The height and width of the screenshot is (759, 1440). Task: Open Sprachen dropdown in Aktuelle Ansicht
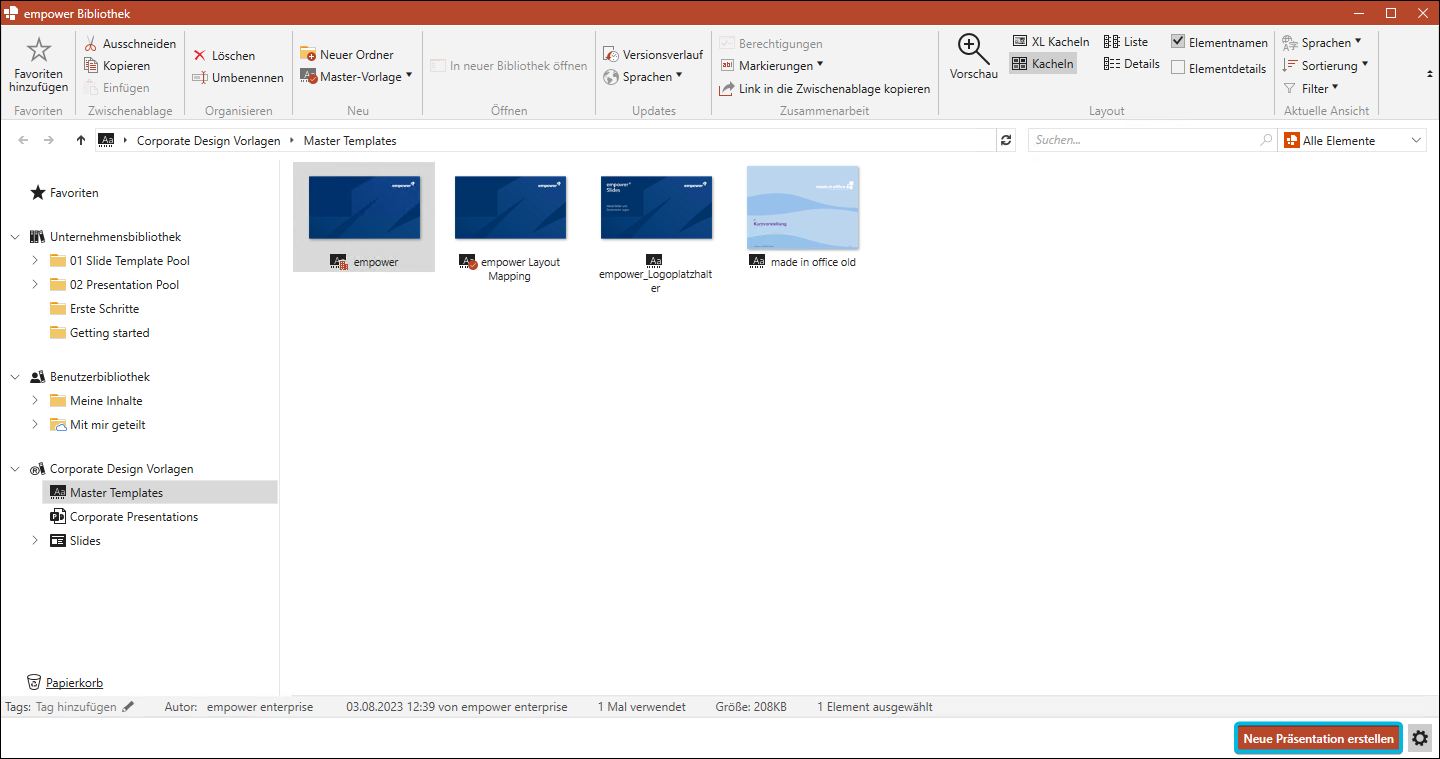pyautogui.click(x=1322, y=43)
